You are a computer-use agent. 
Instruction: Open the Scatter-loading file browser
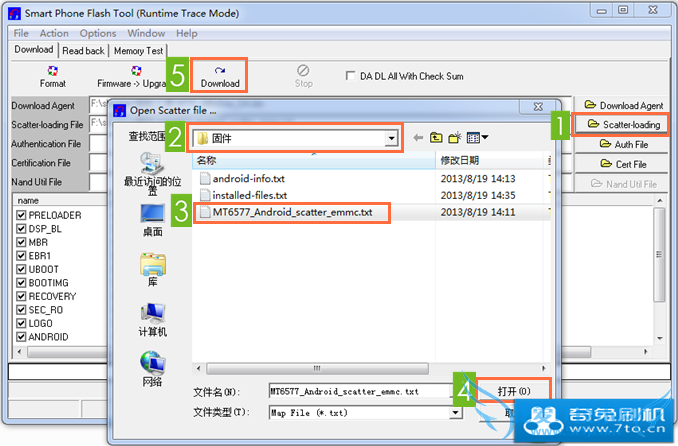[621, 125]
